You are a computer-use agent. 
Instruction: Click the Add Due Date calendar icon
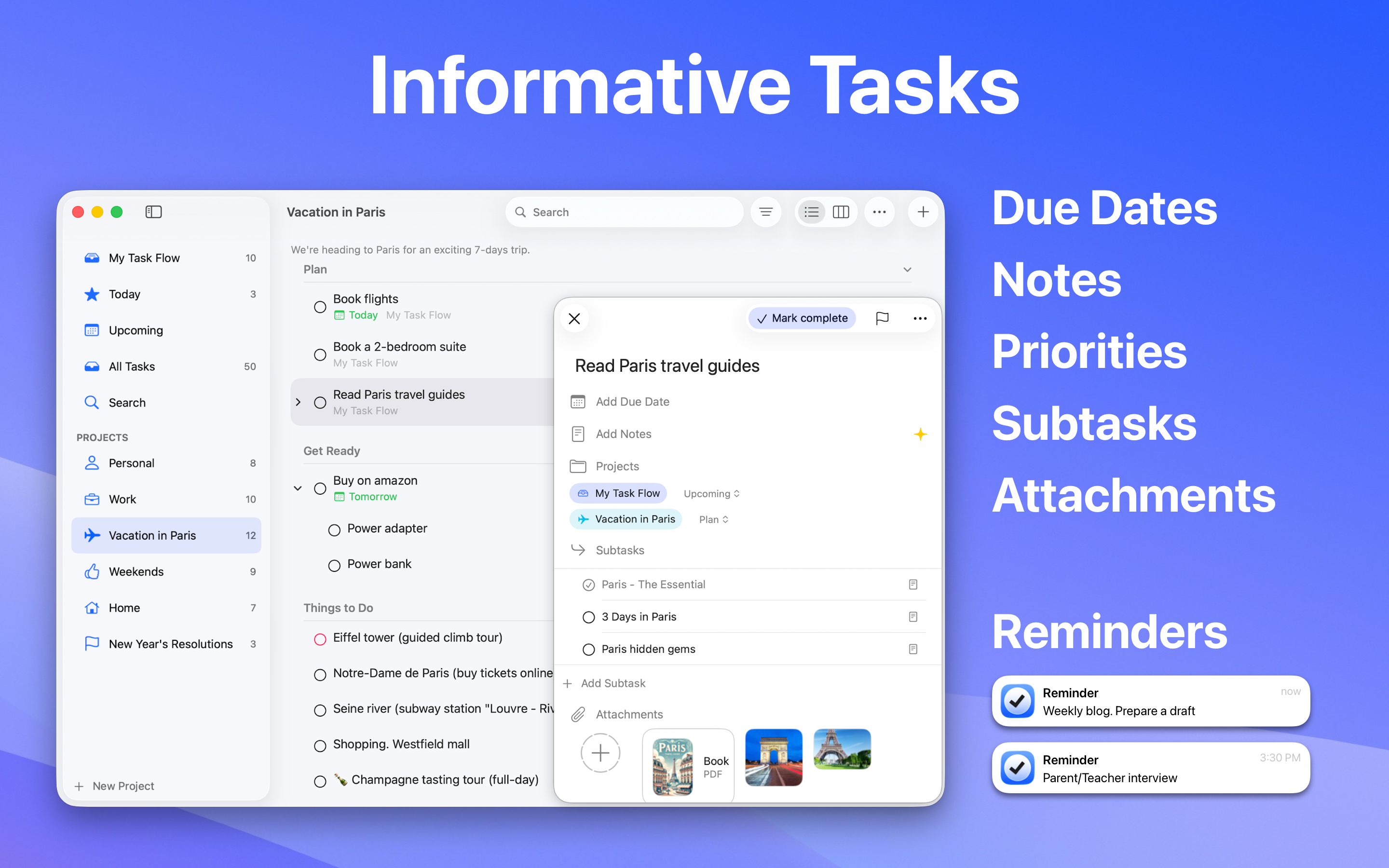578,402
